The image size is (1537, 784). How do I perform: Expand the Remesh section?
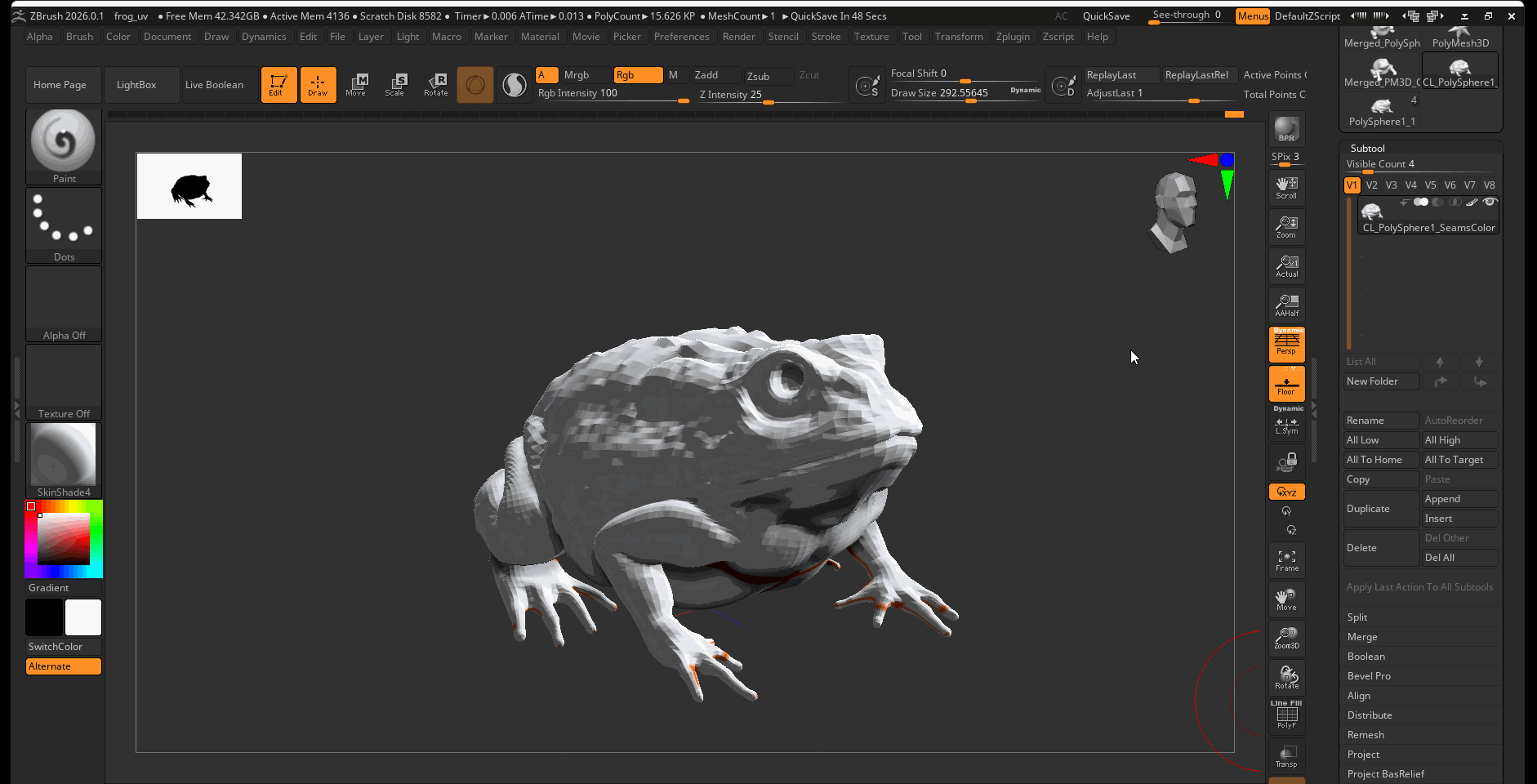pos(1365,735)
